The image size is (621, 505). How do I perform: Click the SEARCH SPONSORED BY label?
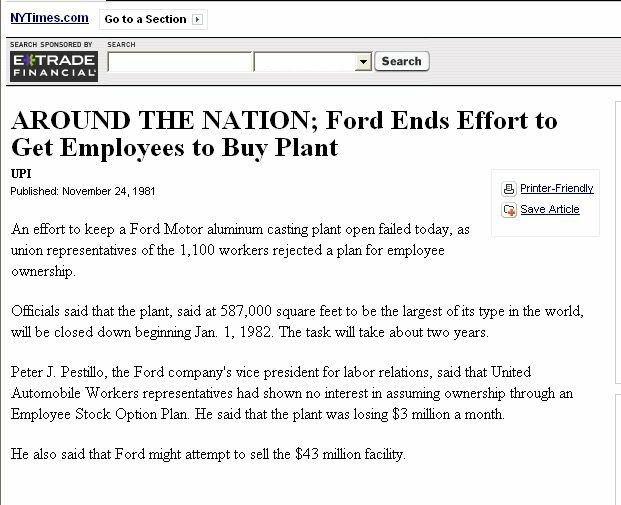tap(51, 44)
